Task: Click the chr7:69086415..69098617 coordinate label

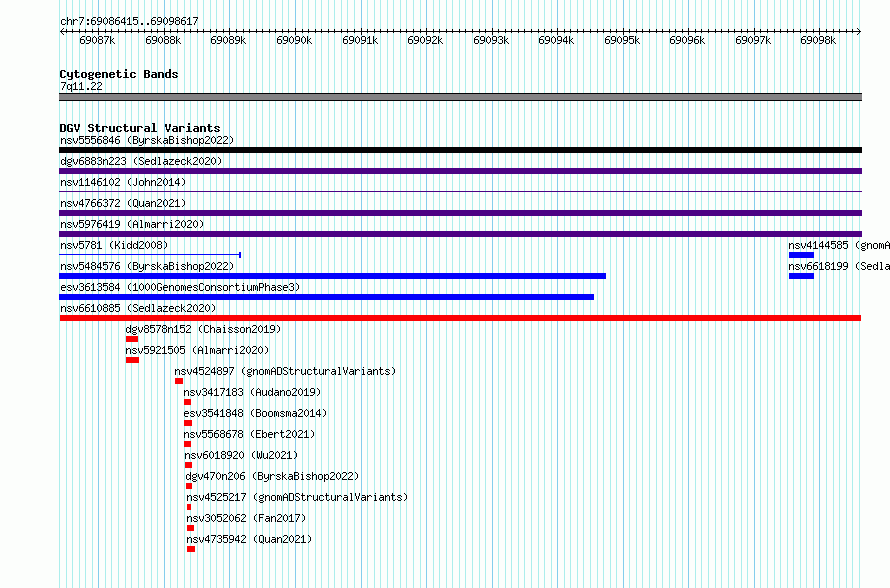Action: tap(129, 21)
